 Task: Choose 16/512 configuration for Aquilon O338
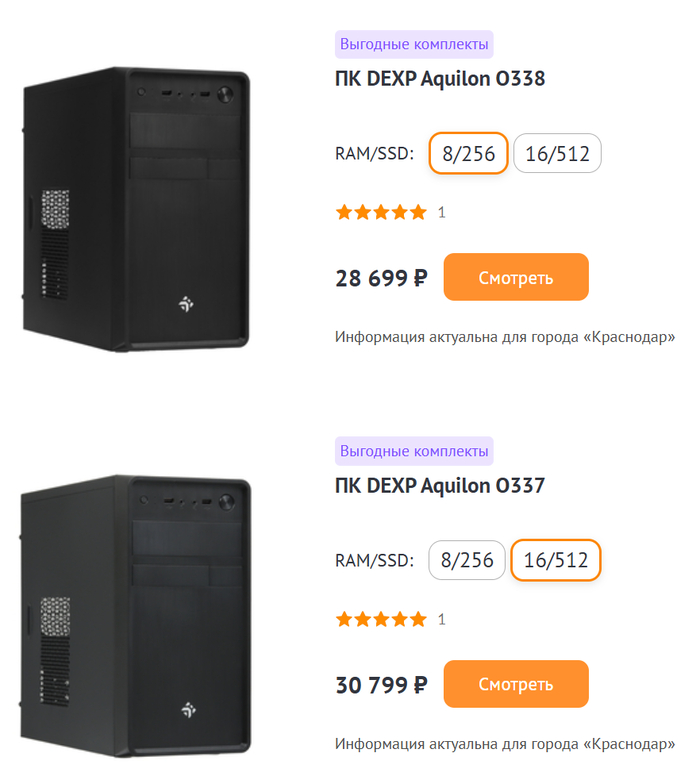pos(557,153)
